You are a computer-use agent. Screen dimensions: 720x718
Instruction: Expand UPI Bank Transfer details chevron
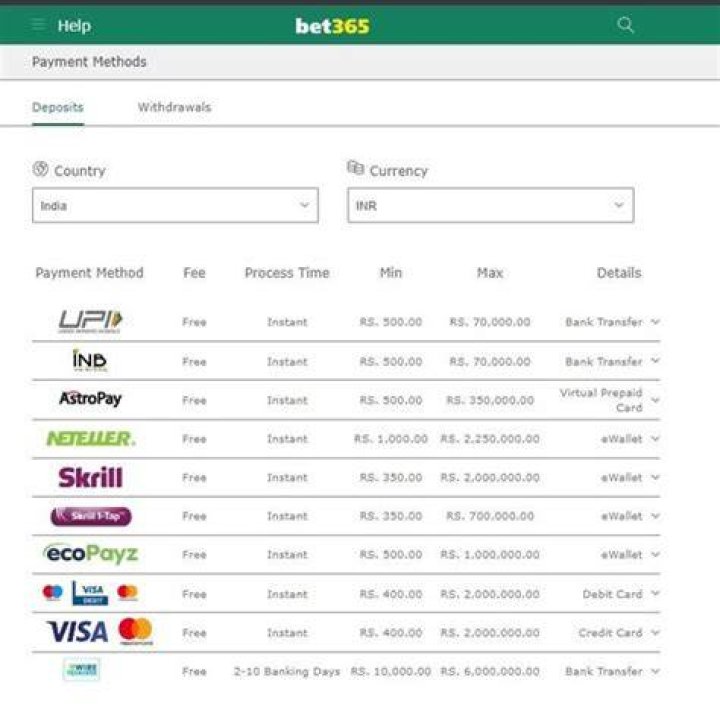[x=655, y=322]
